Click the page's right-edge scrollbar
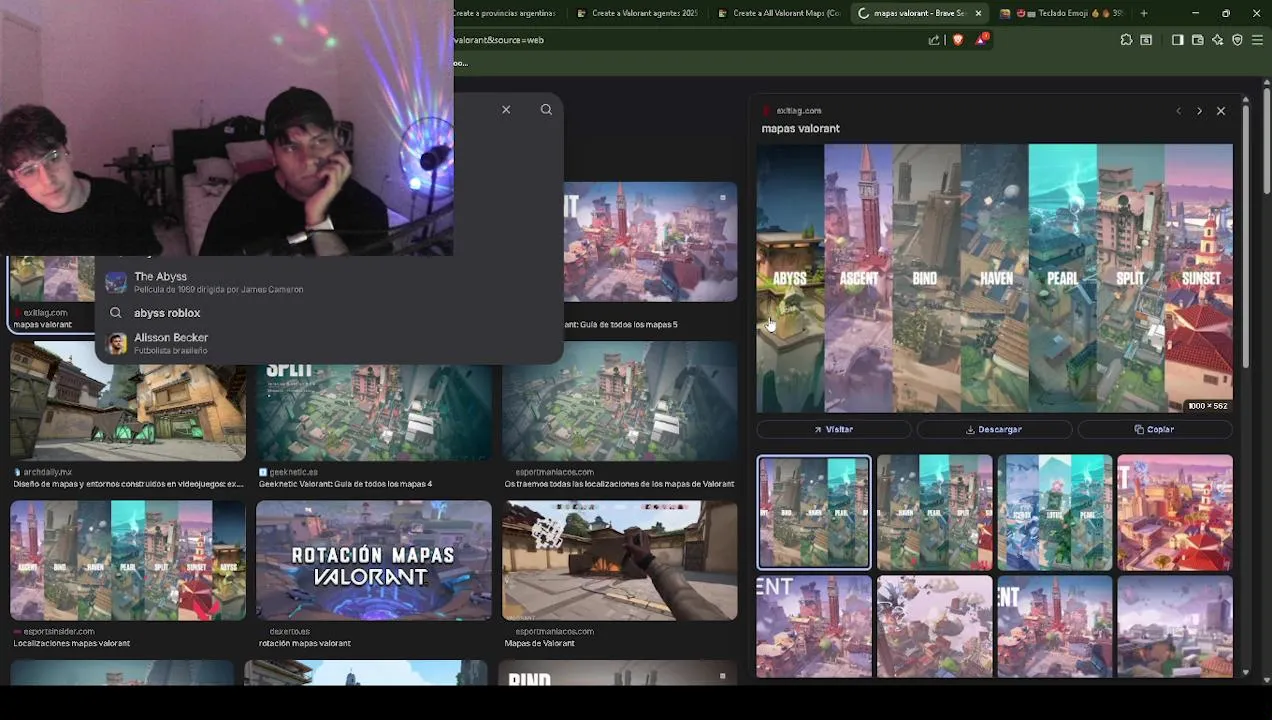This screenshot has width=1272, height=720. 1267,140
